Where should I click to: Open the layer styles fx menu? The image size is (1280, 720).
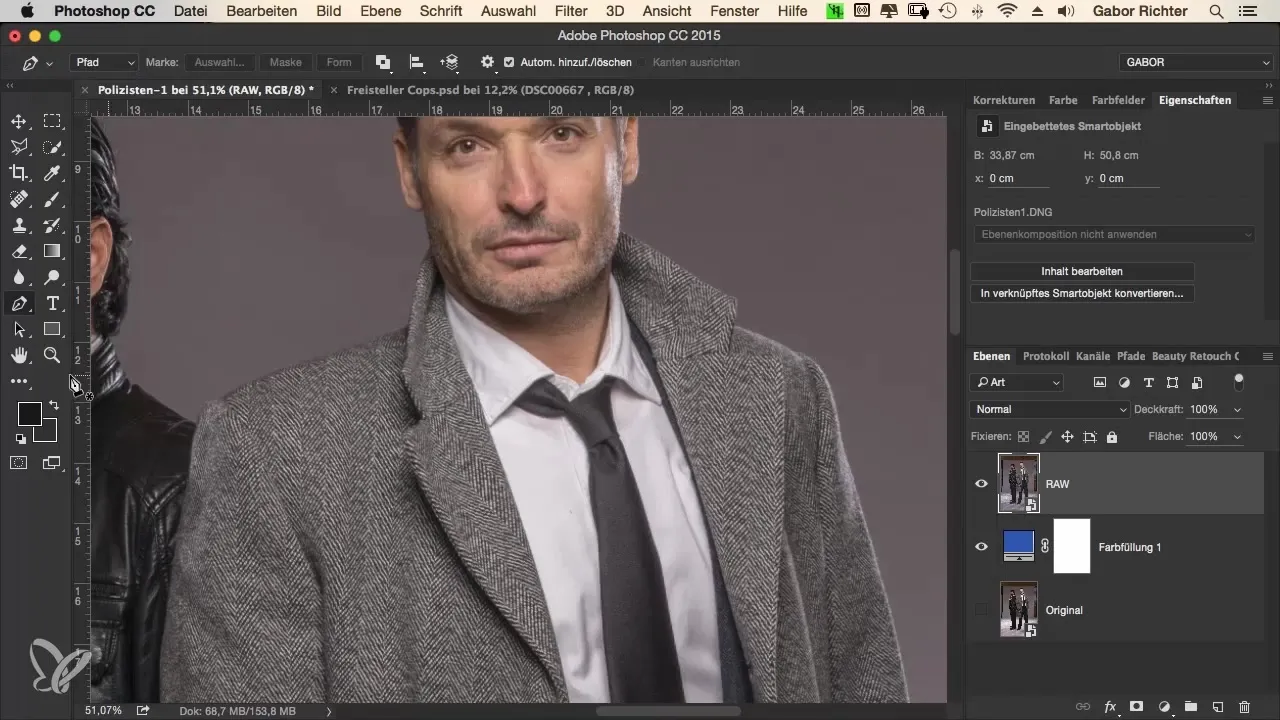1110,706
